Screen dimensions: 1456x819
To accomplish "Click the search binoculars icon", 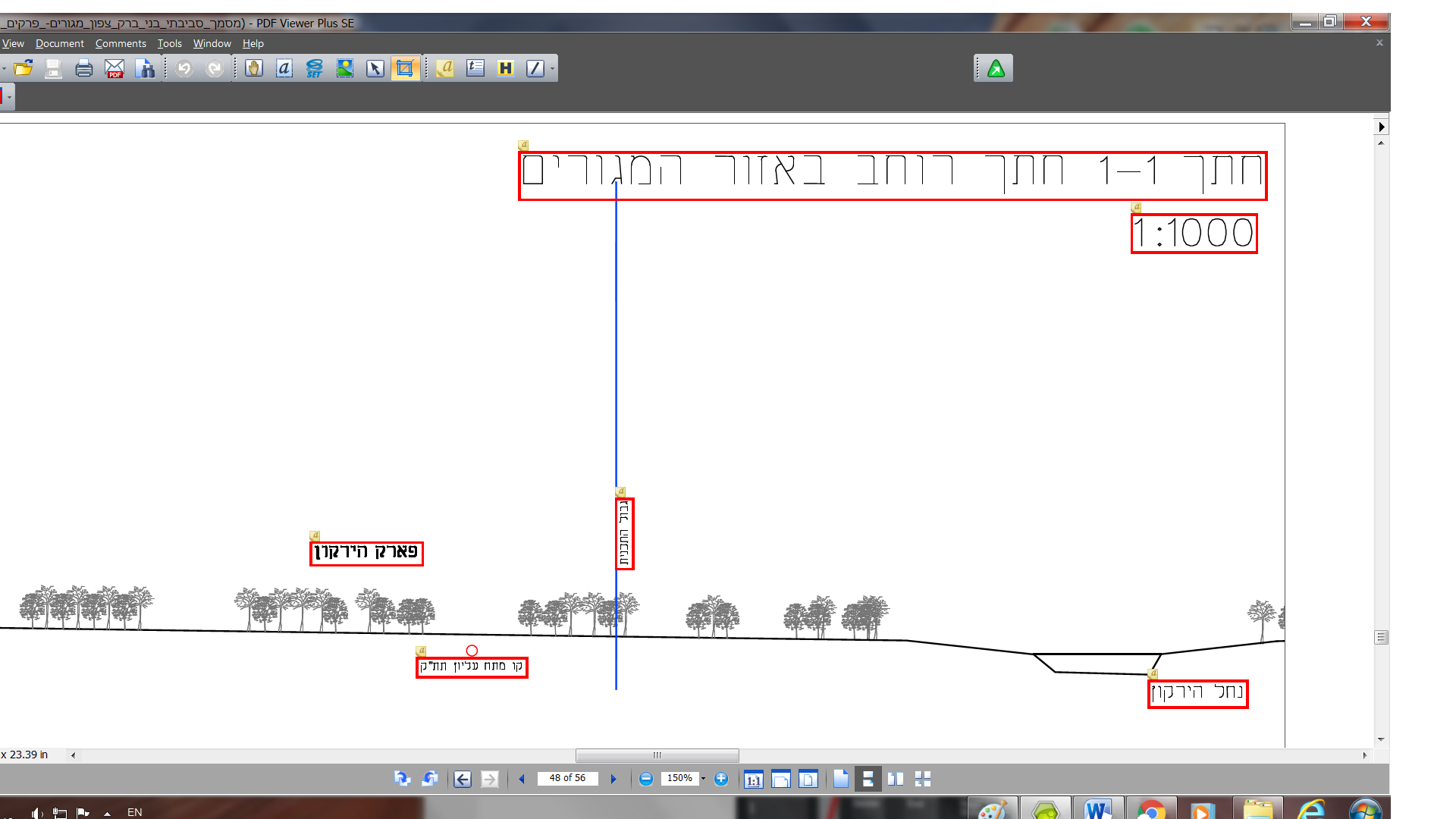I will (x=145, y=68).
